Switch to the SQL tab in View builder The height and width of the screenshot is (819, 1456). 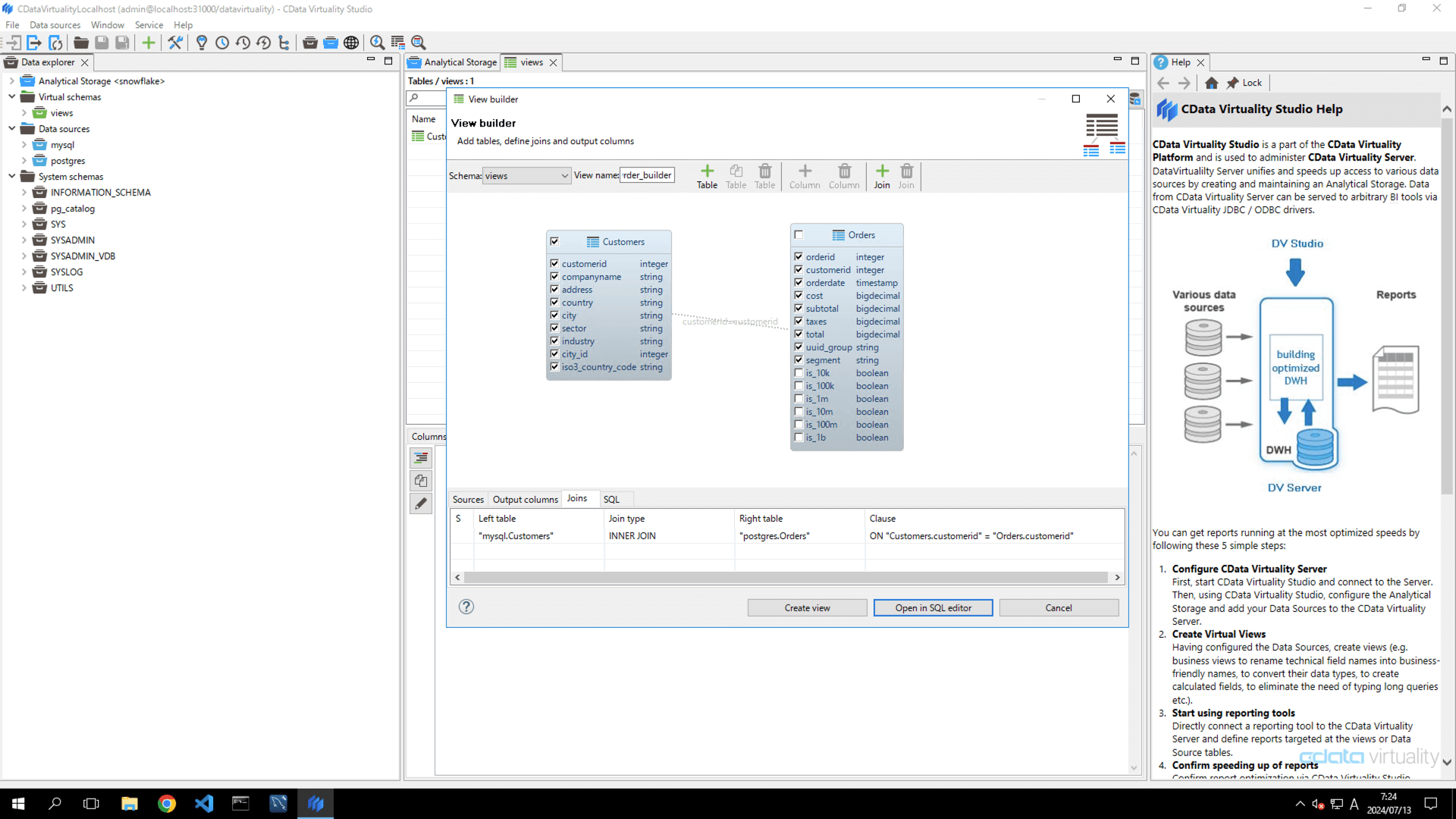click(x=612, y=499)
